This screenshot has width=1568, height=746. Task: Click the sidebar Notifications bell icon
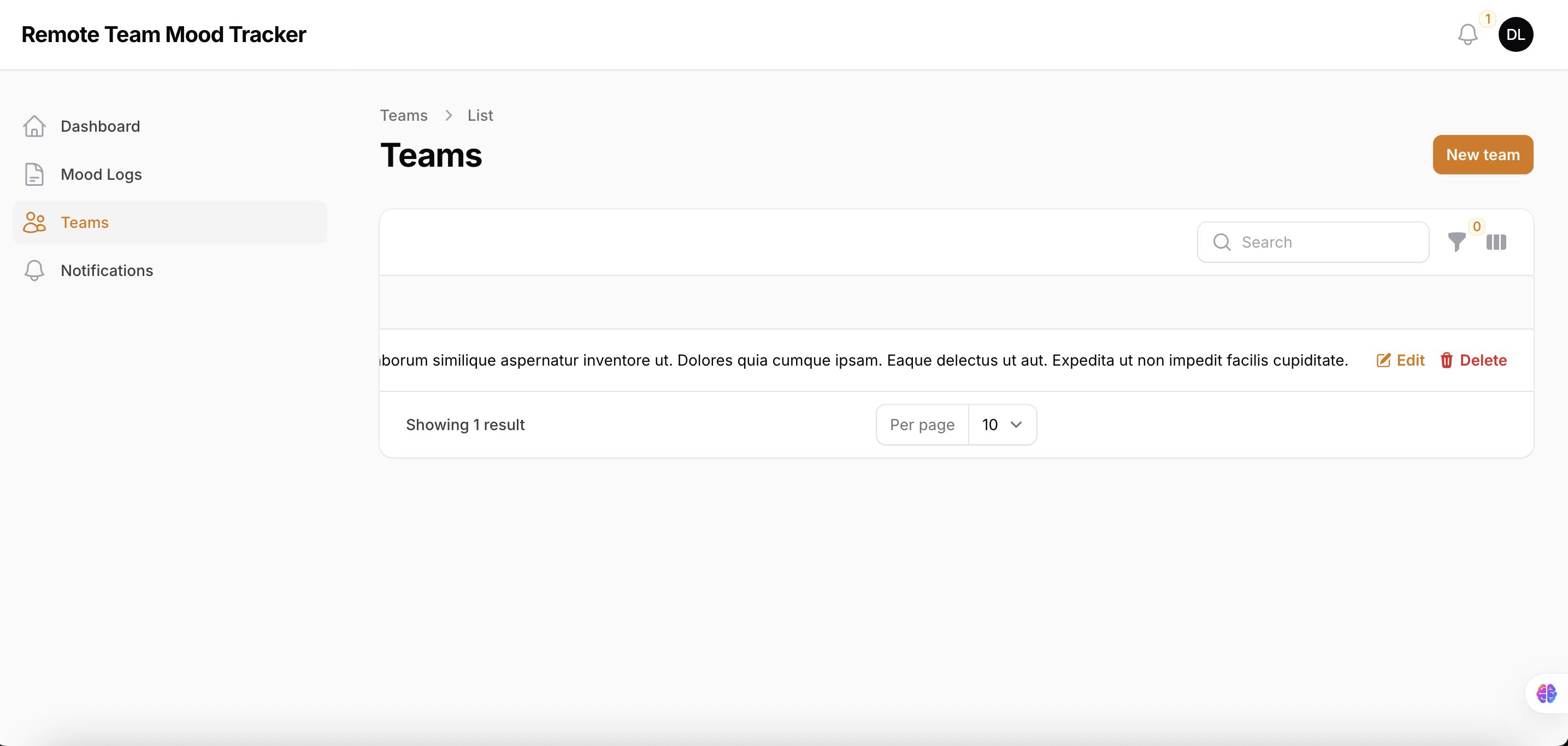coord(34,271)
